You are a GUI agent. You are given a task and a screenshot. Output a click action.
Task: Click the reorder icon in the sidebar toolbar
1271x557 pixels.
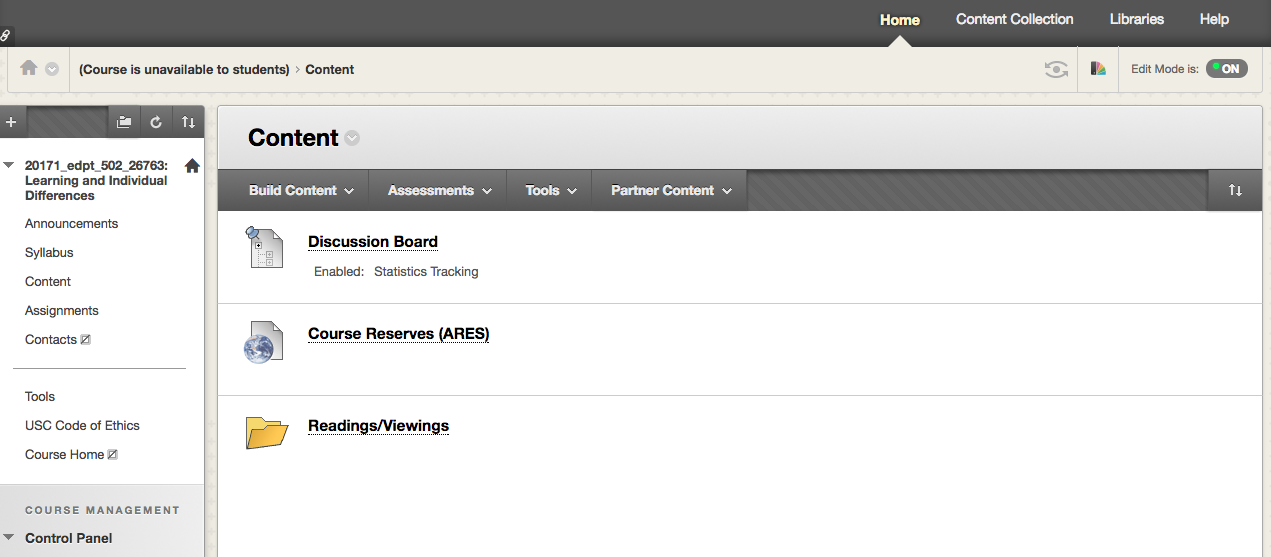(x=188, y=122)
